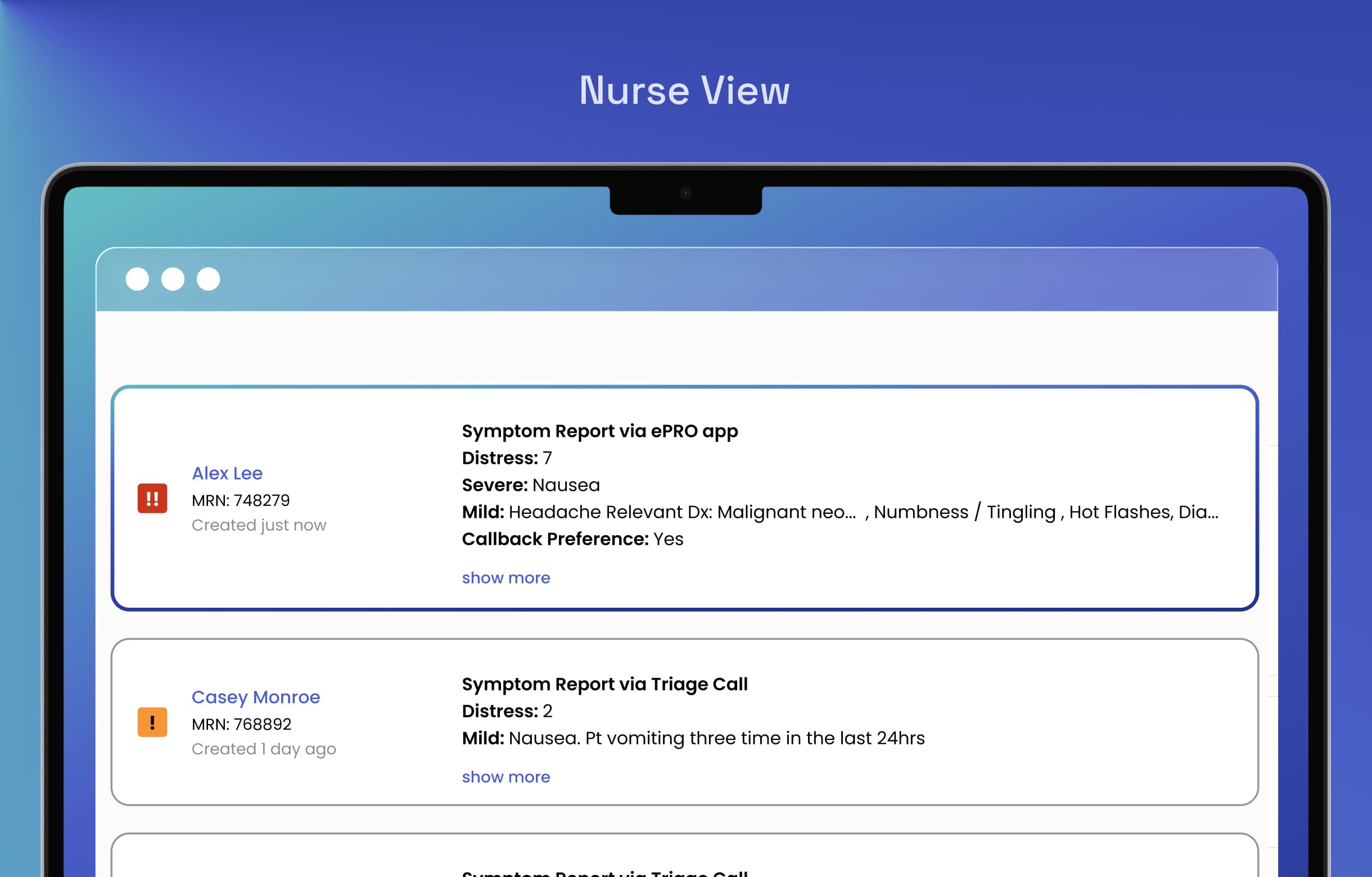Click the Severe: Nausea line

[530, 485]
